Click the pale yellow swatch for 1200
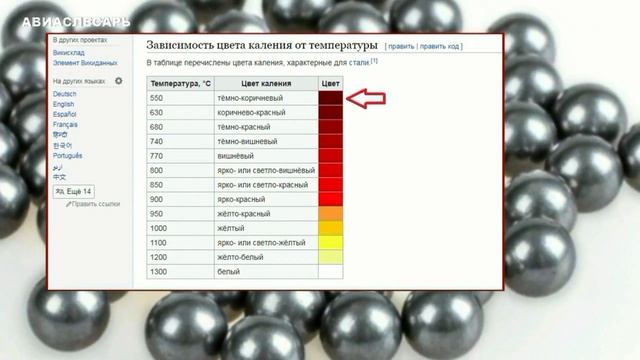 (331, 257)
